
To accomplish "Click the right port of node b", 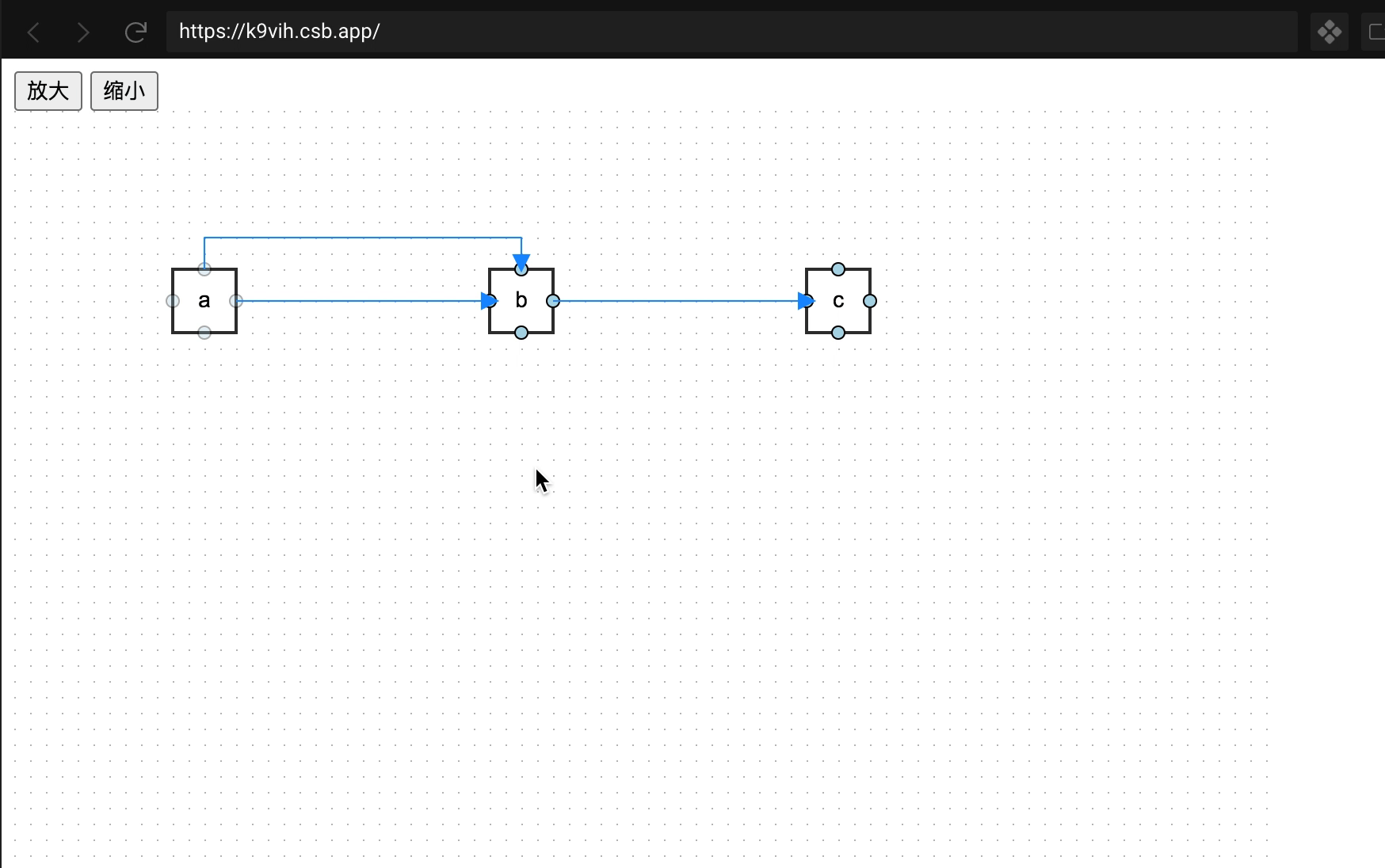I will (553, 301).
